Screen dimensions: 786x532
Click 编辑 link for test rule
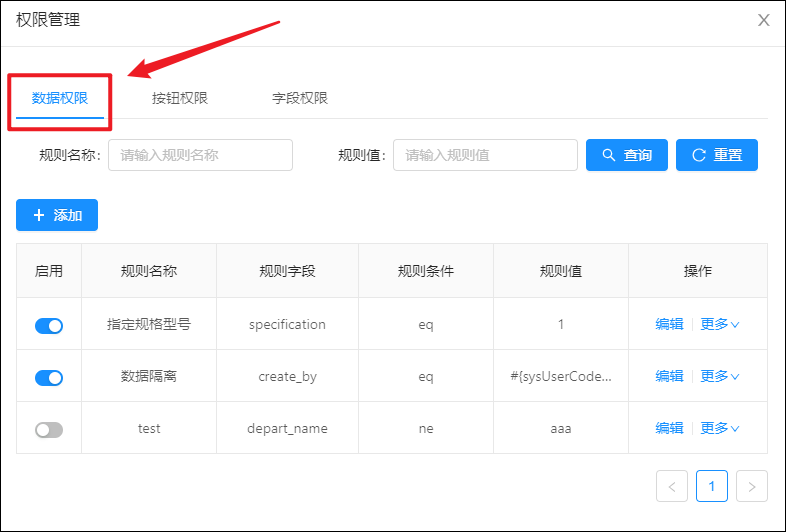pyautogui.click(x=669, y=428)
